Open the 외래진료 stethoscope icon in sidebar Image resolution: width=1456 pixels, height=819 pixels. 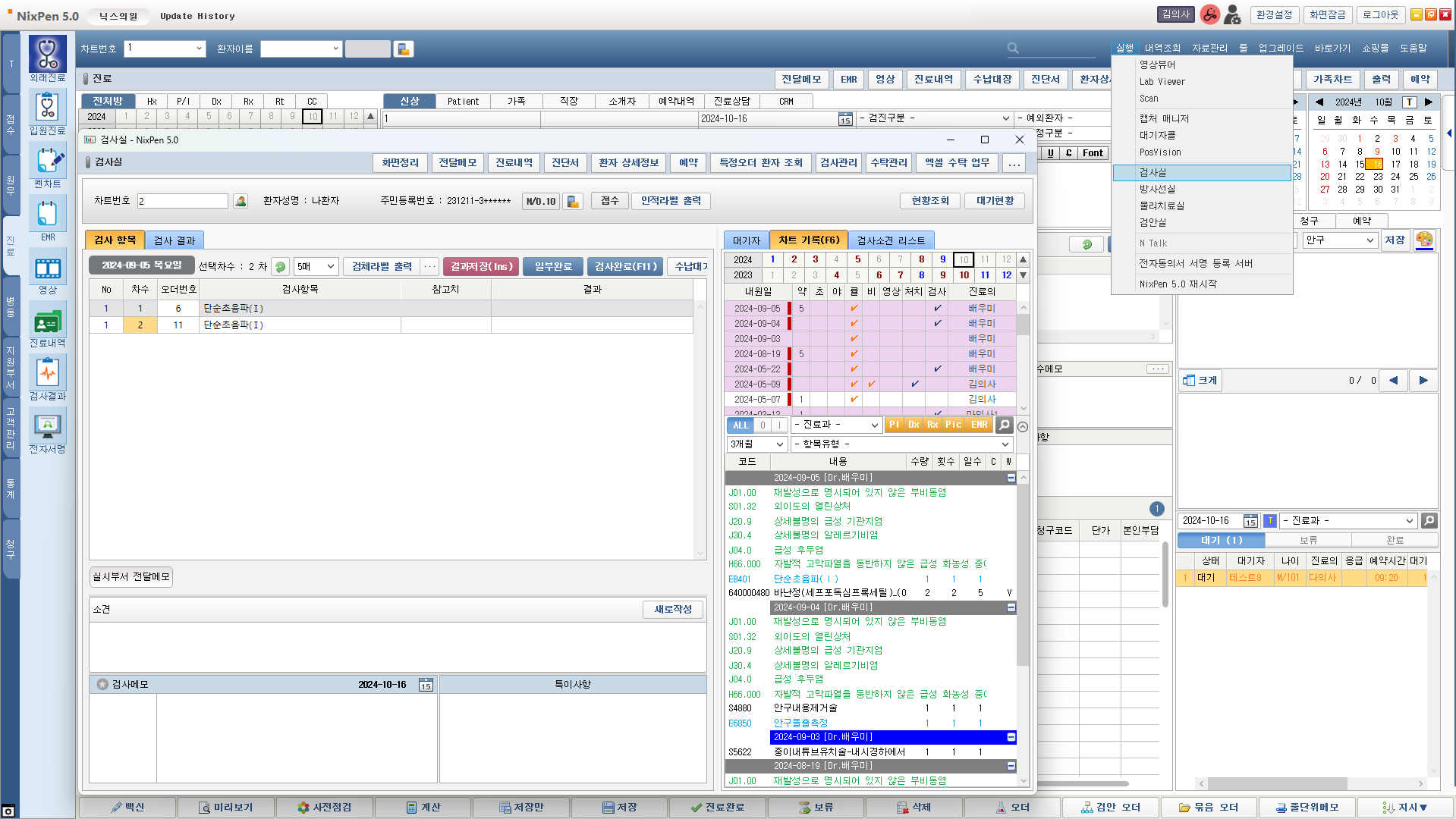point(48,55)
